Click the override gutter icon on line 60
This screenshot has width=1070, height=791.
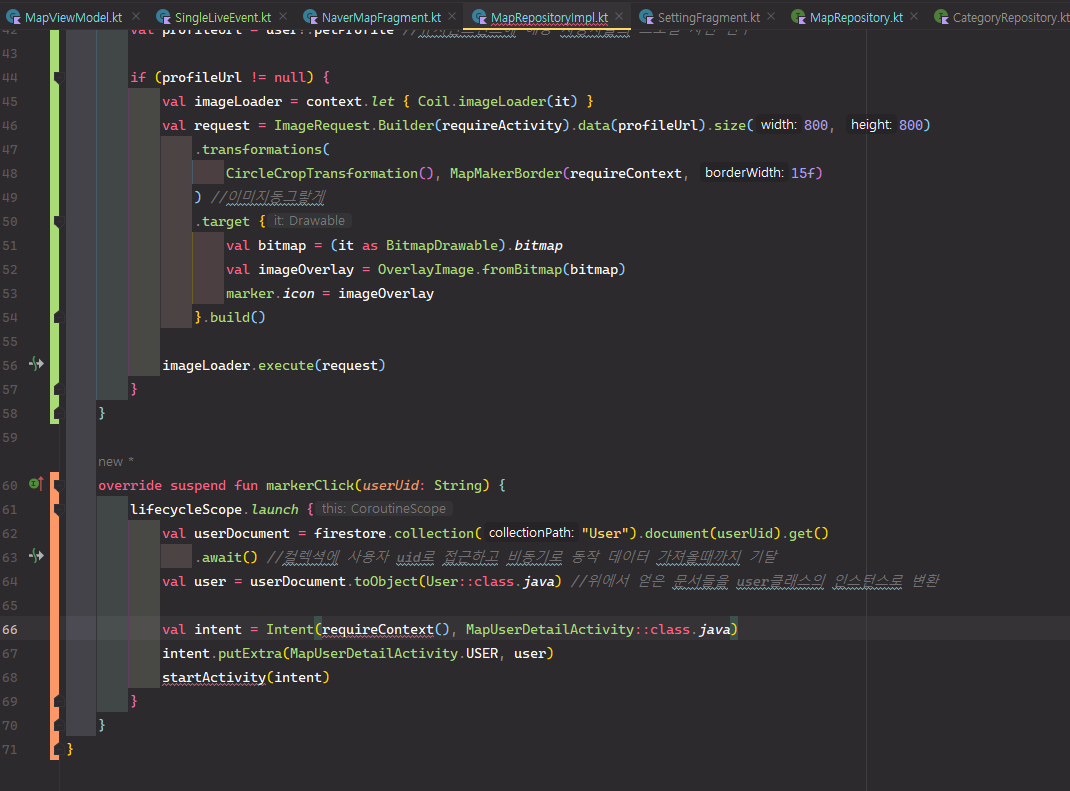coord(36,484)
